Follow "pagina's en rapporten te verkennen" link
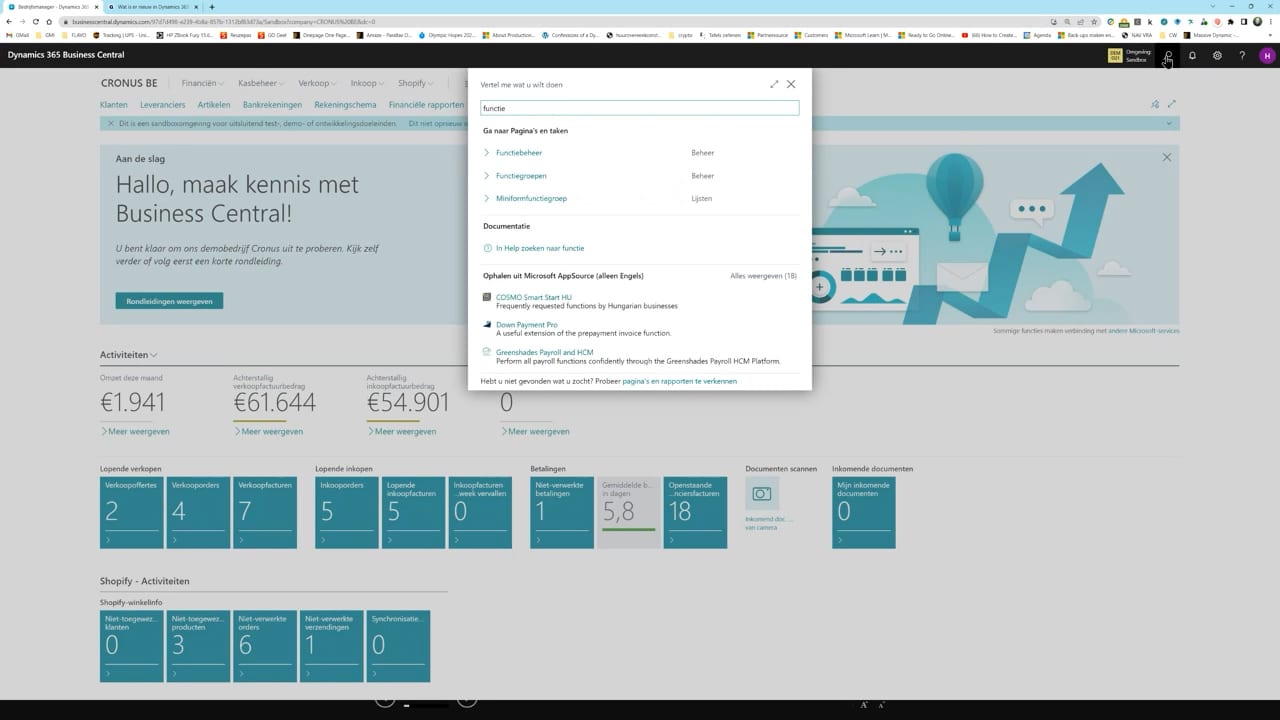This screenshot has height=720, width=1280. pyautogui.click(x=679, y=381)
